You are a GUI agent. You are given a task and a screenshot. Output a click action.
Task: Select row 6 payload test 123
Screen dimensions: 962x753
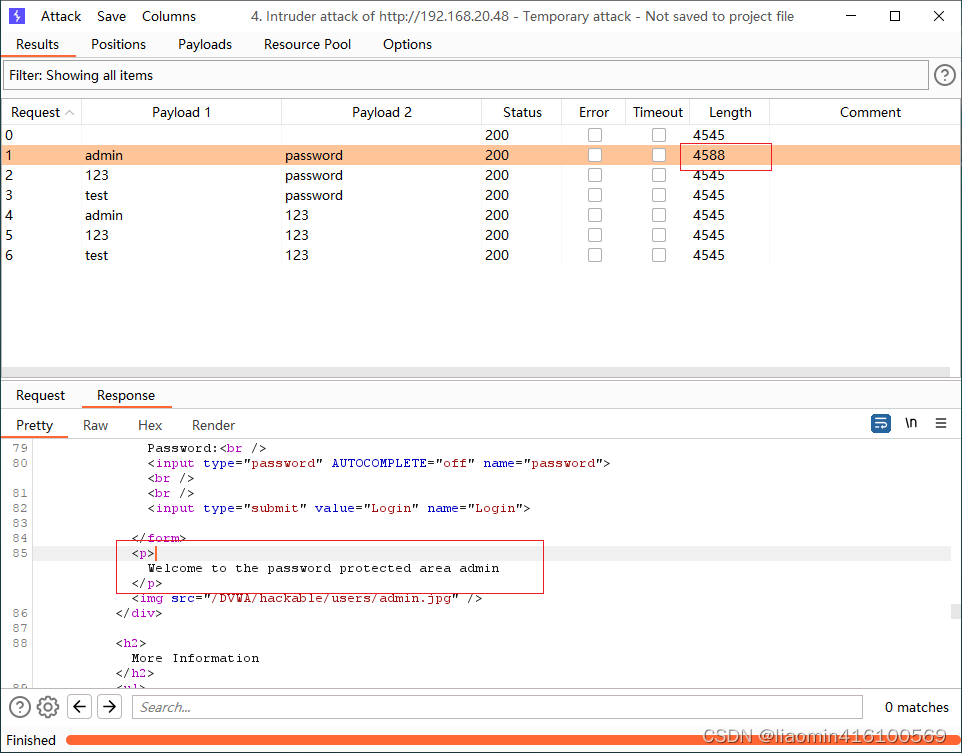pyautogui.click(x=480, y=255)
